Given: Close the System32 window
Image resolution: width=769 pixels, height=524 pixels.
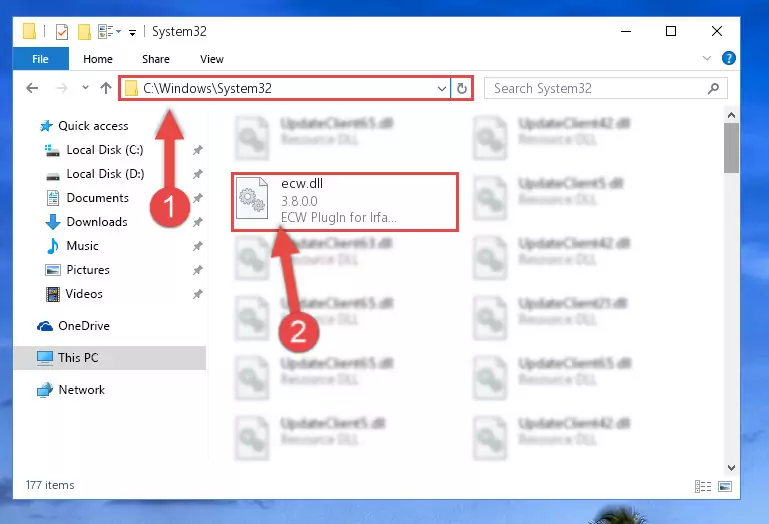Looking at the screenshot, I should (717, 31).
